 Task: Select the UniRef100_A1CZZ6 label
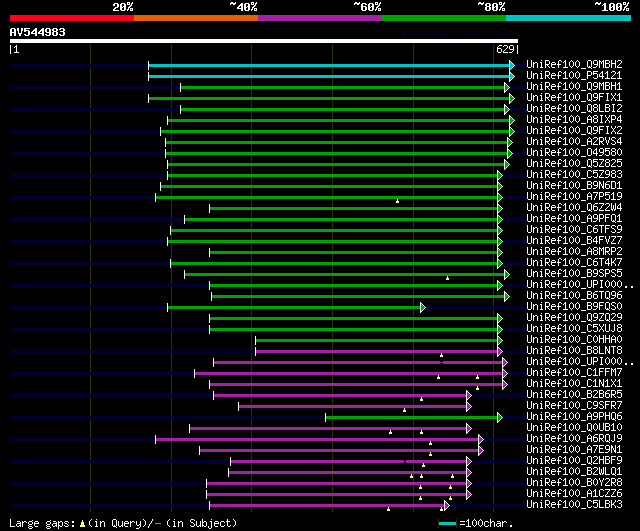pos(574,494)
